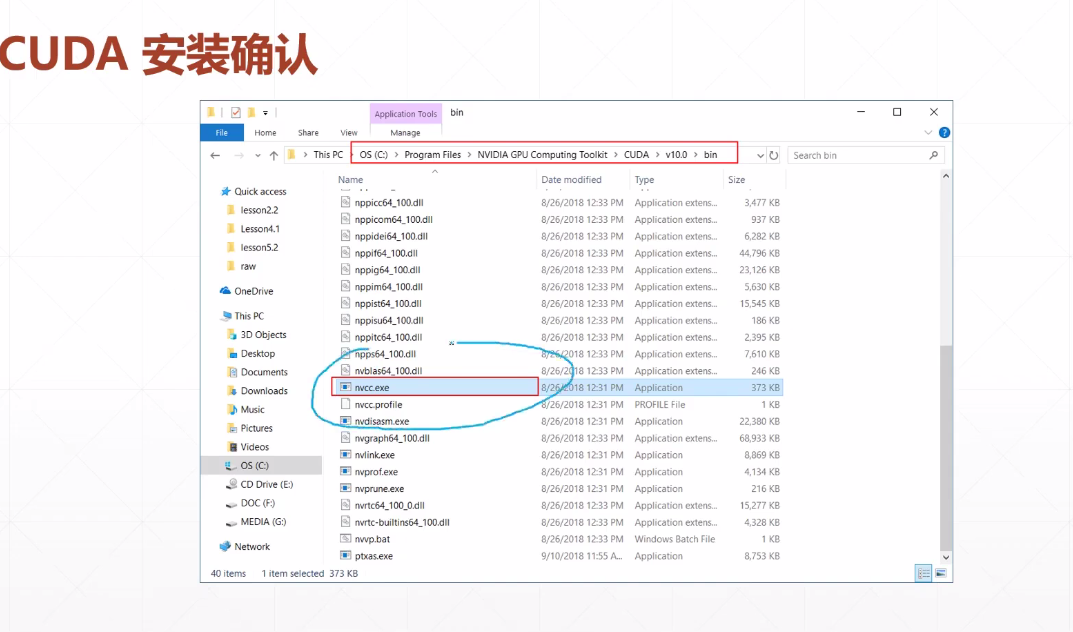Select nvvp.bat batch file icon

pos(346,539)
